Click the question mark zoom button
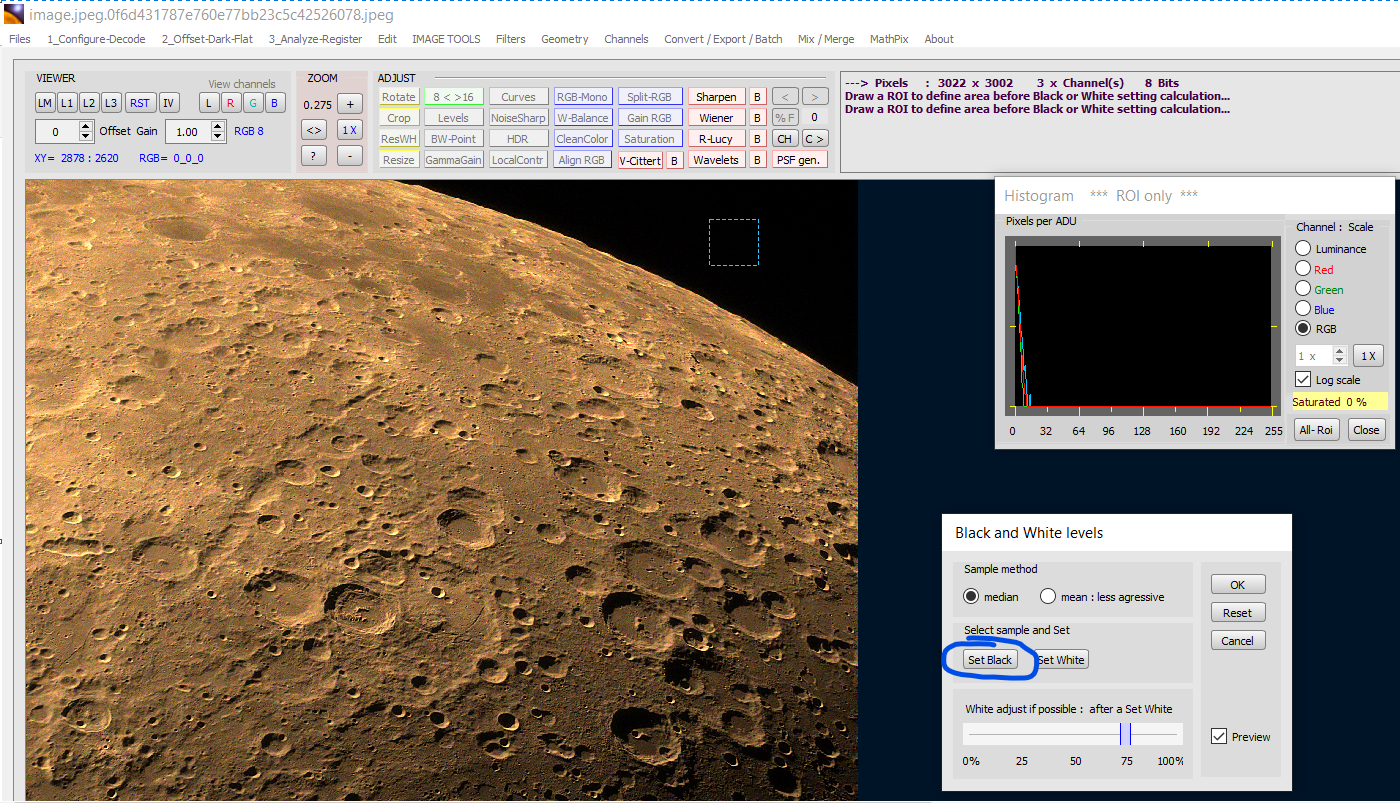Screen dimensions: 1400x803 pos(314,156)
